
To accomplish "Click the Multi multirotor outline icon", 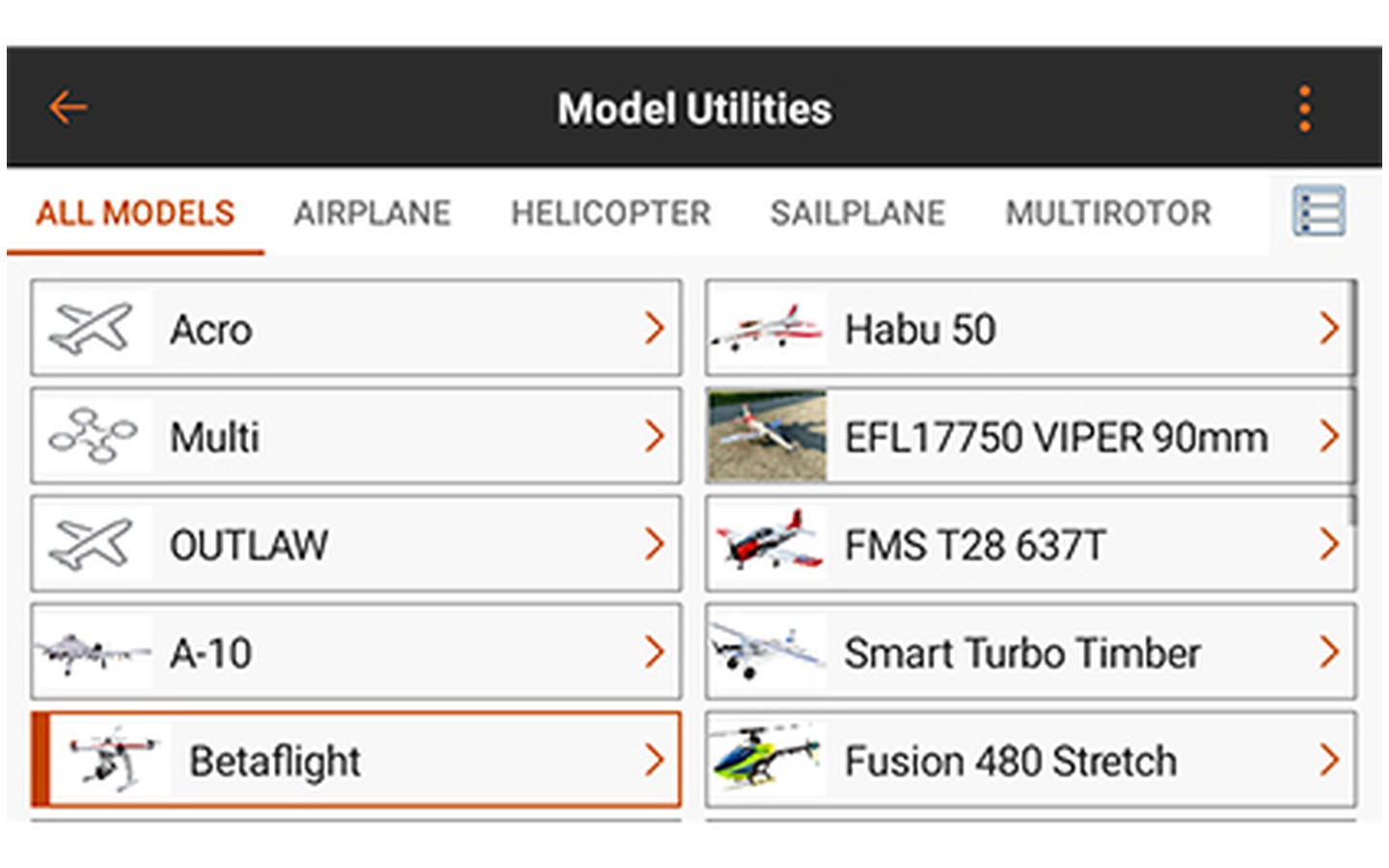I will pyautogui.click(x=93, y=436).
